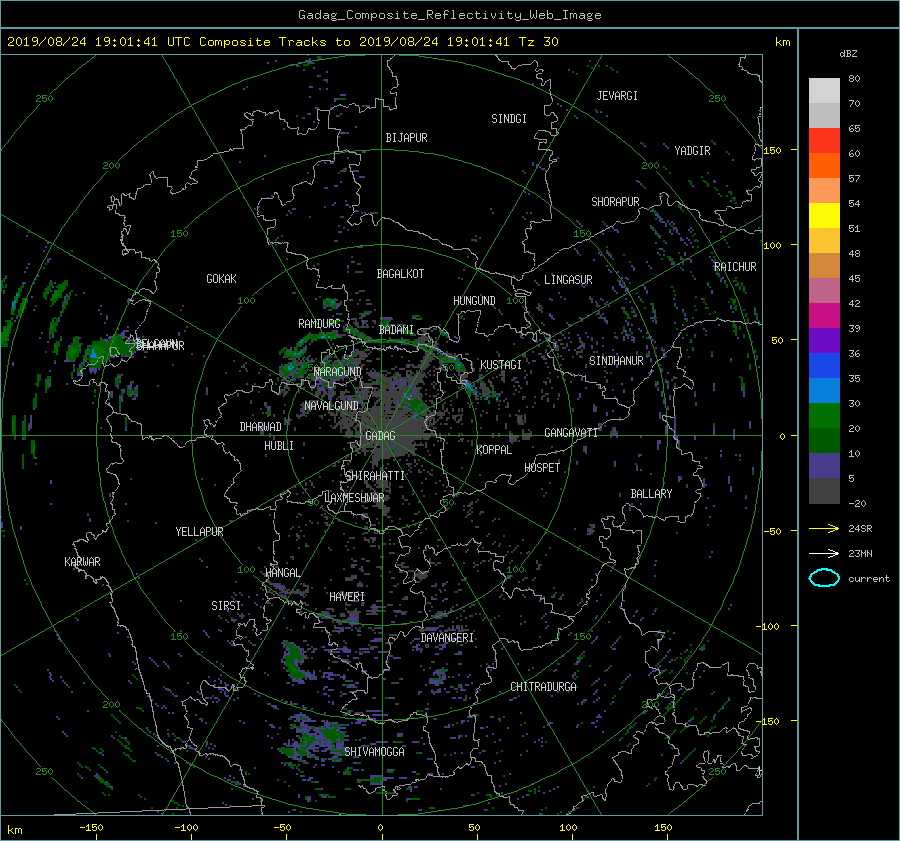Viewport: 900px width, 841px height.
Task: Click the Gadag_Composite_Reflectivity_Web_Image title
Action: click(449, 15)
